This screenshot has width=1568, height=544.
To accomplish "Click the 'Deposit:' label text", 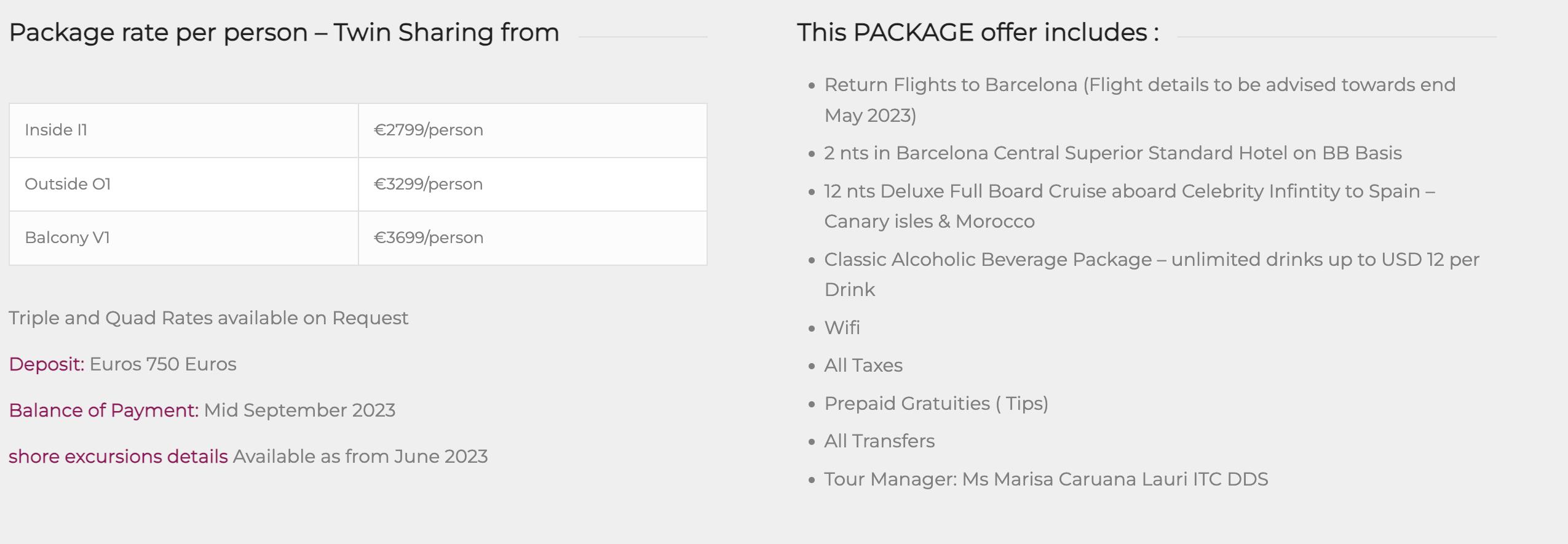I will (46, 364).
